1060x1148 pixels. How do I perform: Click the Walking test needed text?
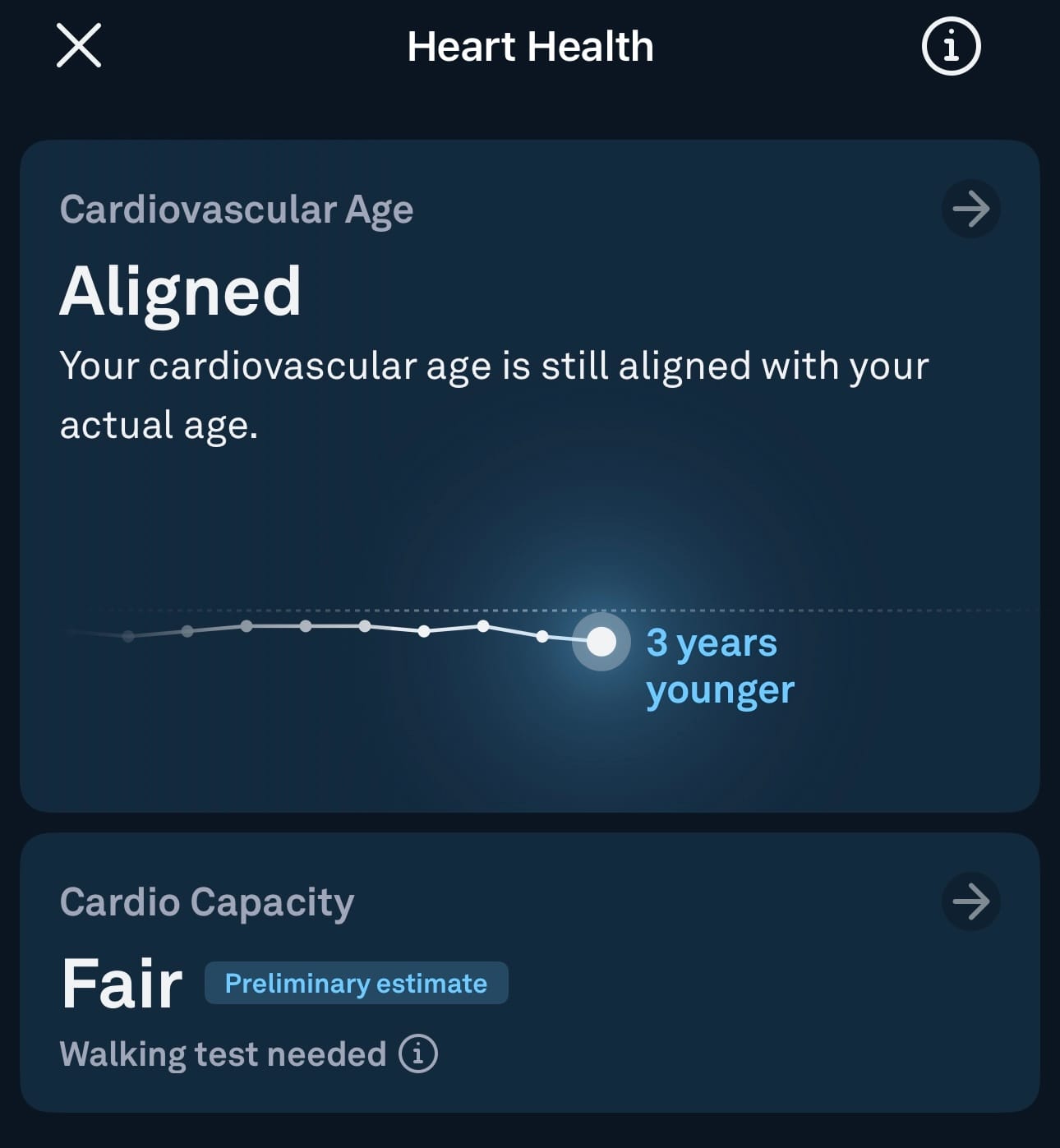coord(223,1054)
